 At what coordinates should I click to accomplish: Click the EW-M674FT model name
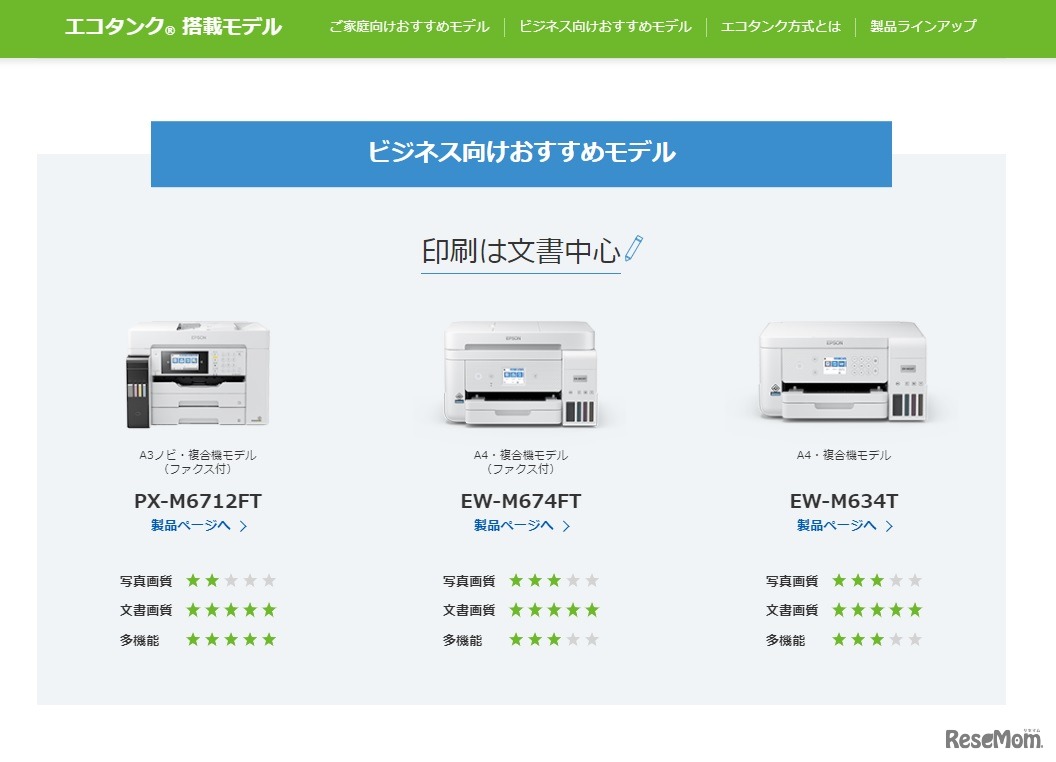[521, 501]
